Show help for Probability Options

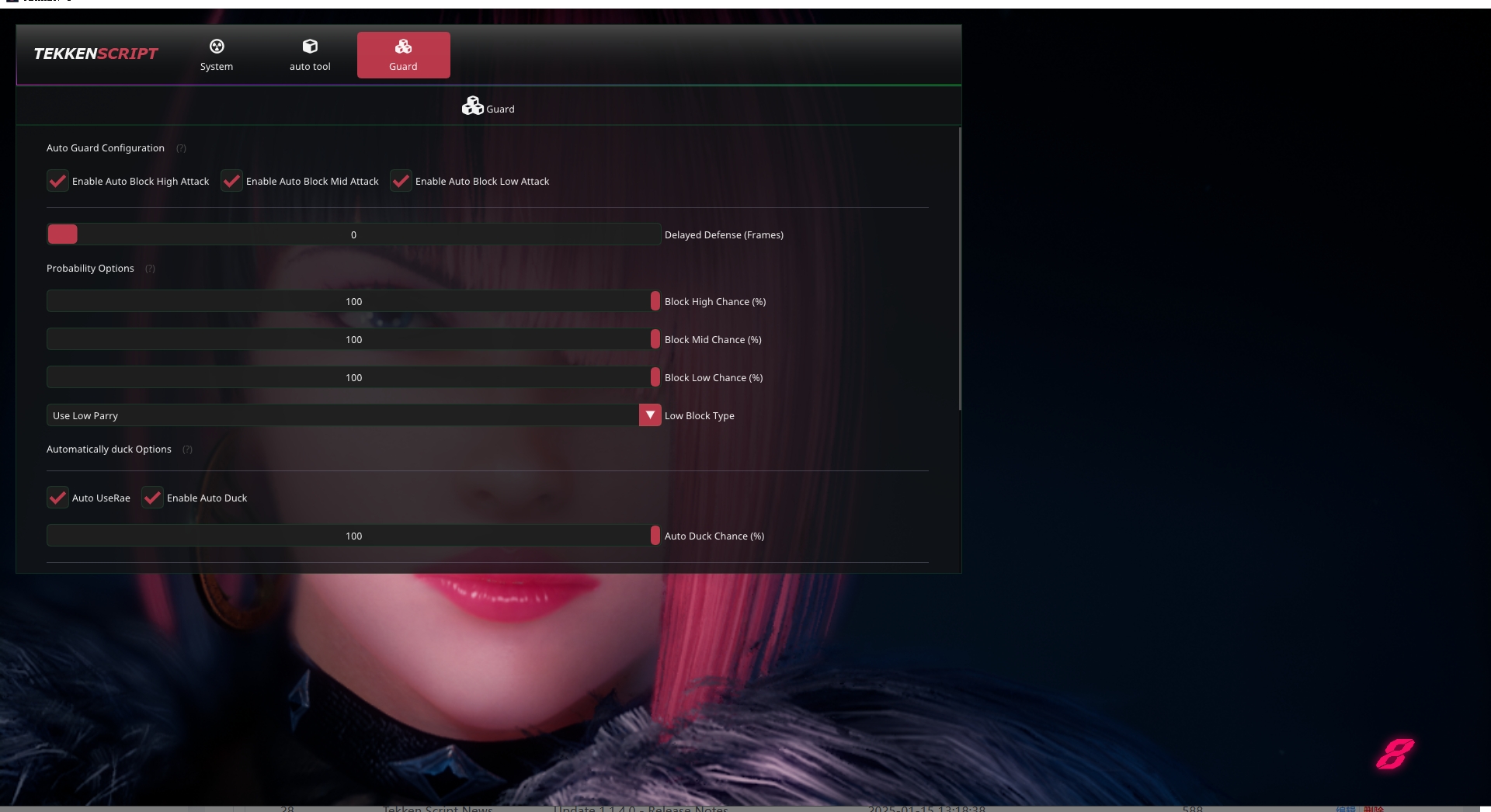click(151, 269)
